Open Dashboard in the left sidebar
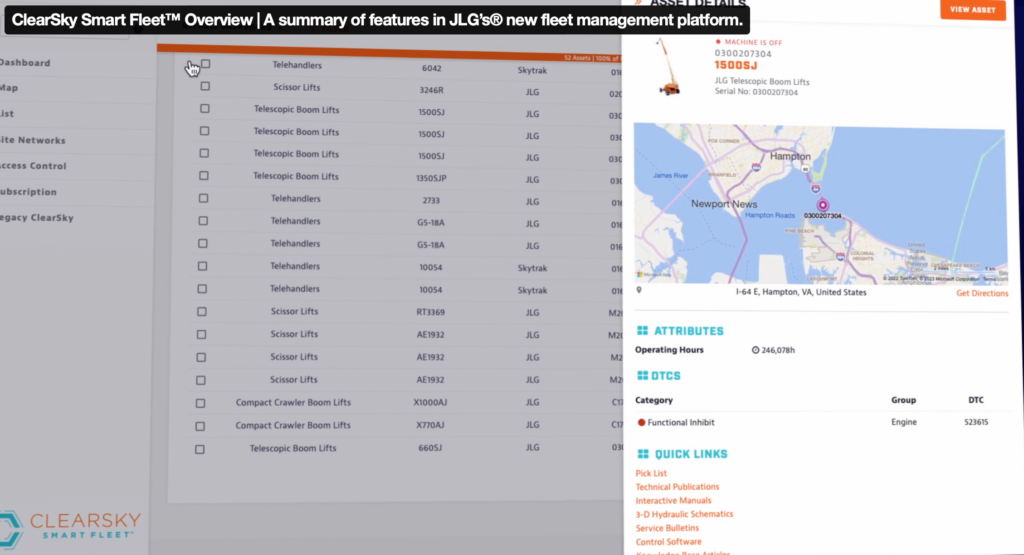 click(x=24, y=63)
